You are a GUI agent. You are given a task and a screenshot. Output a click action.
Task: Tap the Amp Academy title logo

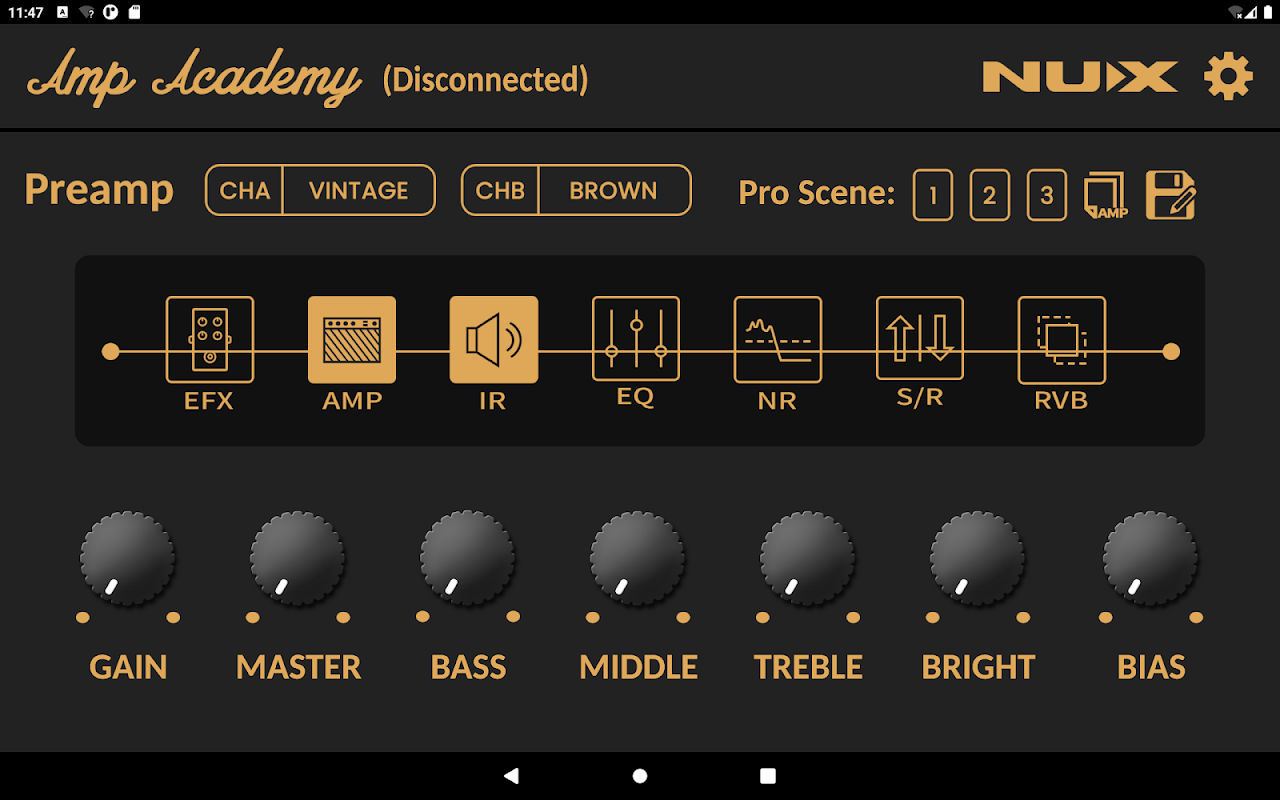[x=194, y=77]
